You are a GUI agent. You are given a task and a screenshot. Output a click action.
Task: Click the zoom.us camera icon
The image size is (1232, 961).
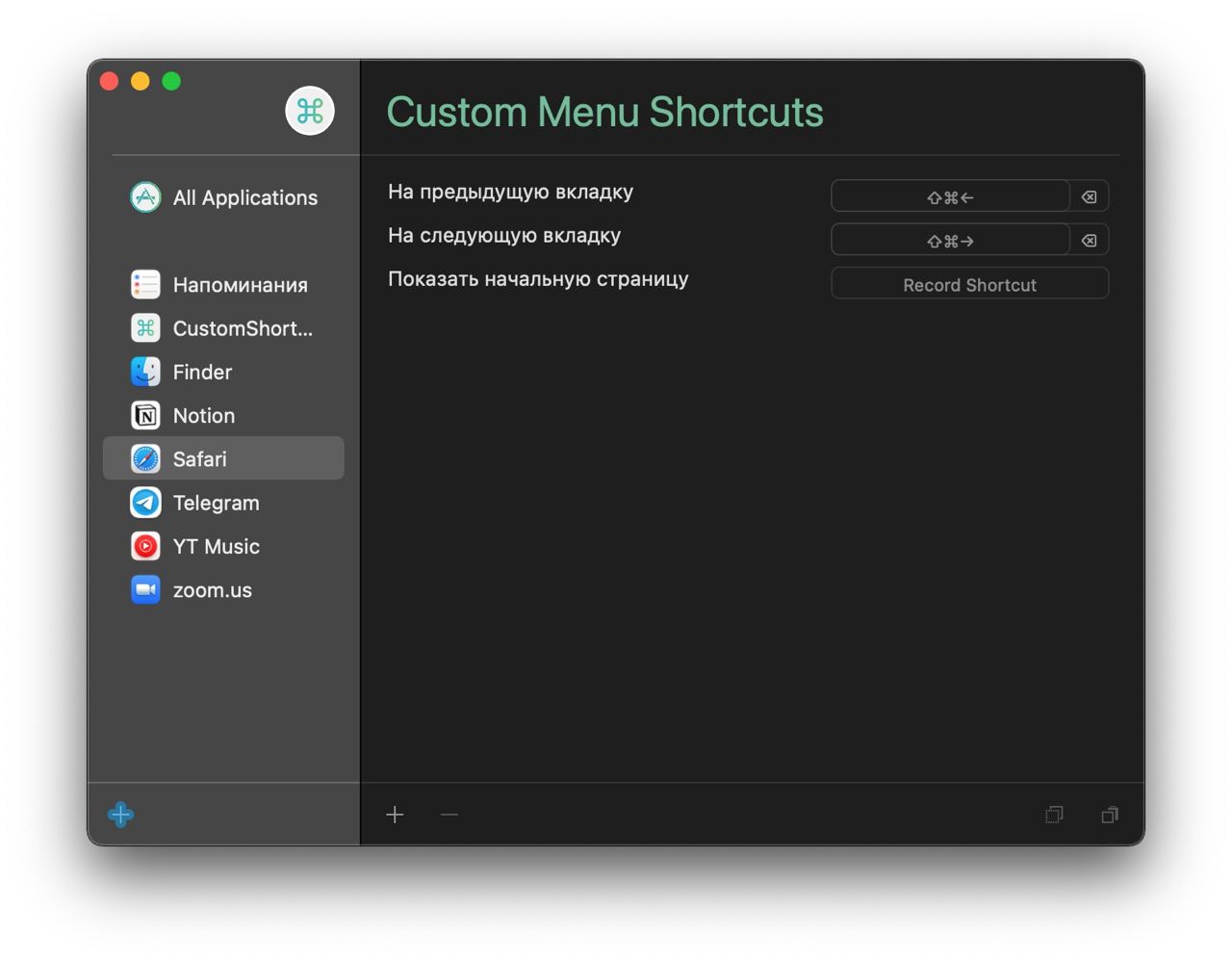click(x=145, y=590)
